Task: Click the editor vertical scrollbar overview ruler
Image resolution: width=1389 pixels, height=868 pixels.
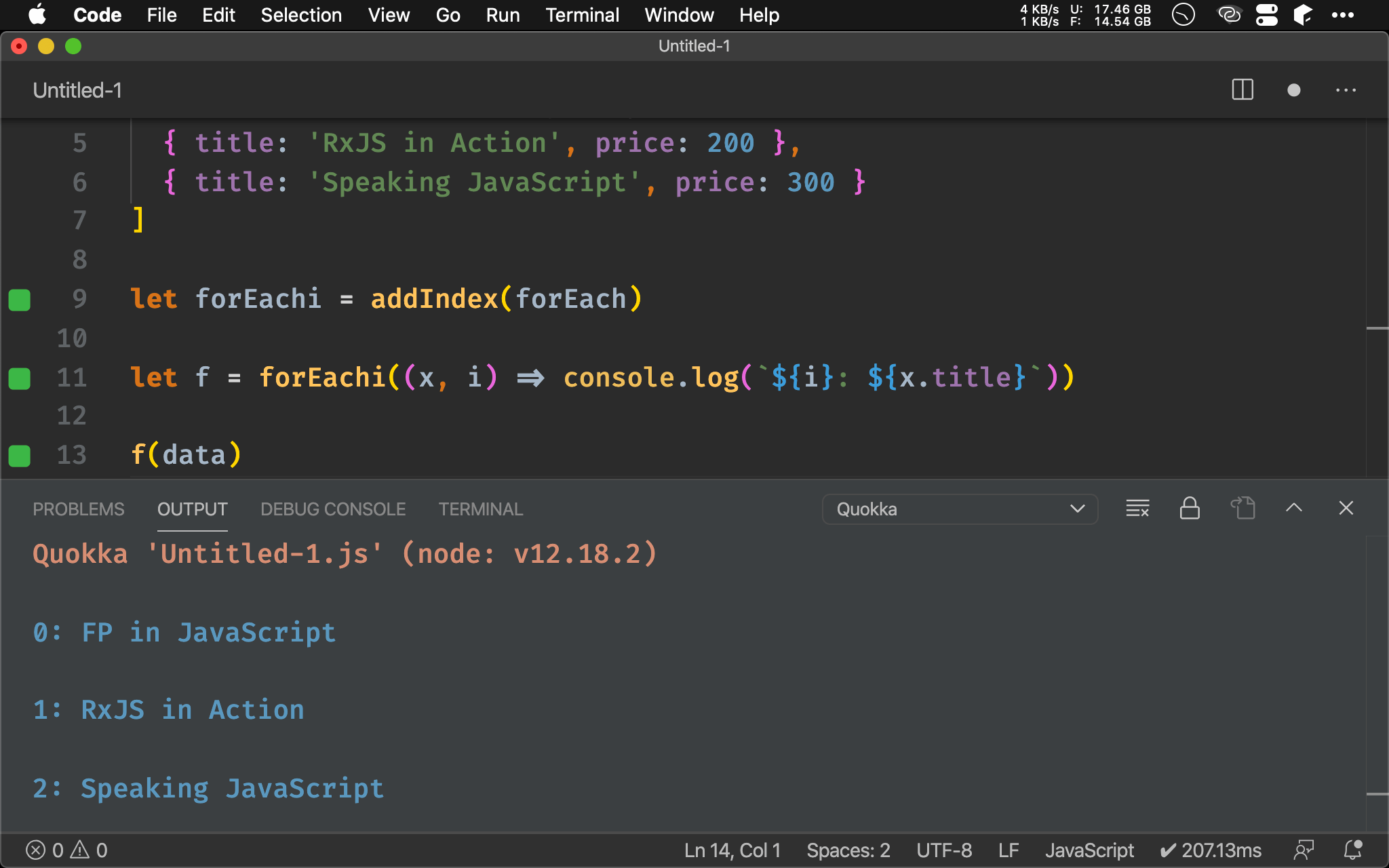Action: tap(1377, 299)
